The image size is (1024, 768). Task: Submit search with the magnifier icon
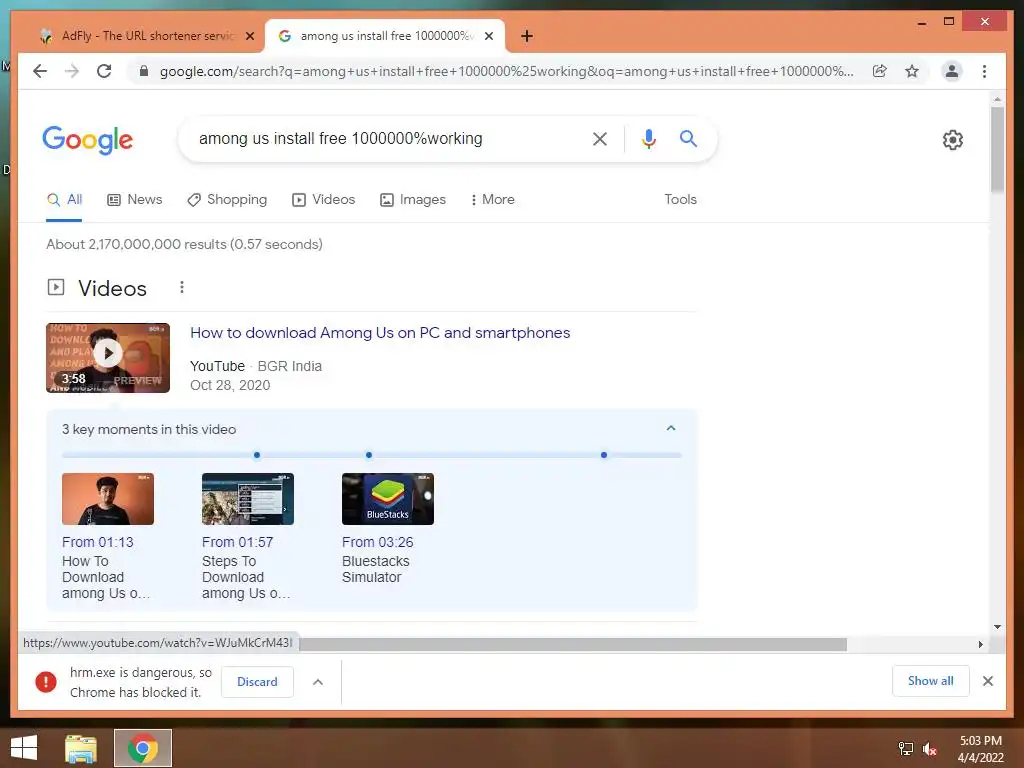point(688,138)
